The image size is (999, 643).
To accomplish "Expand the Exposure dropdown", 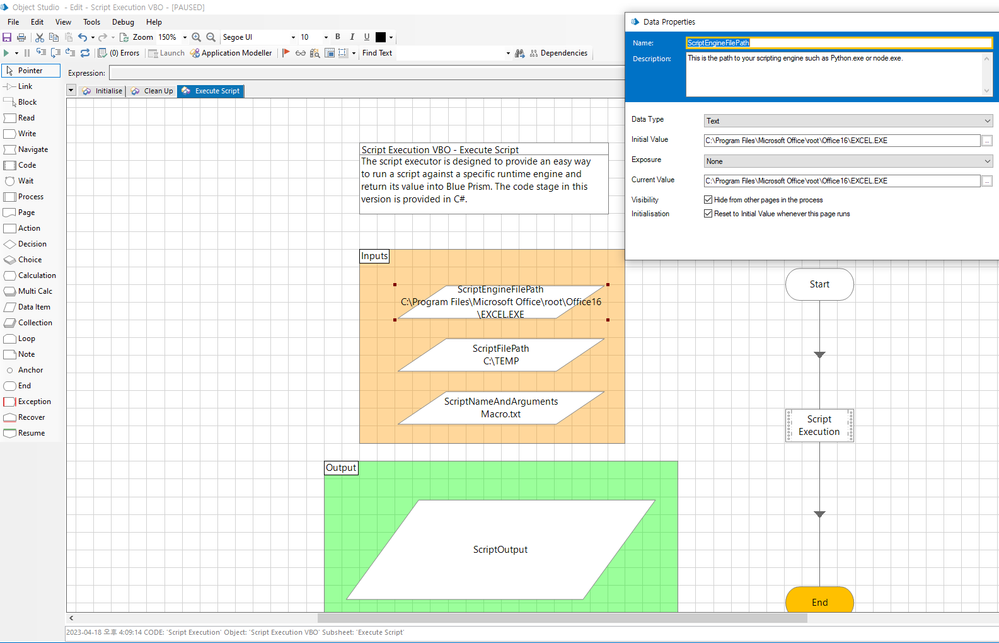I will click(847, 161).
